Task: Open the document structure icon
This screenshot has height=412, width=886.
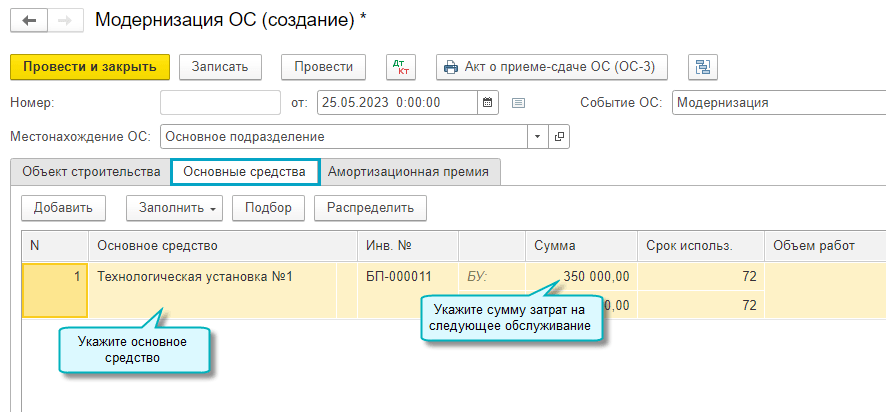Action: (x=703, y=67)
